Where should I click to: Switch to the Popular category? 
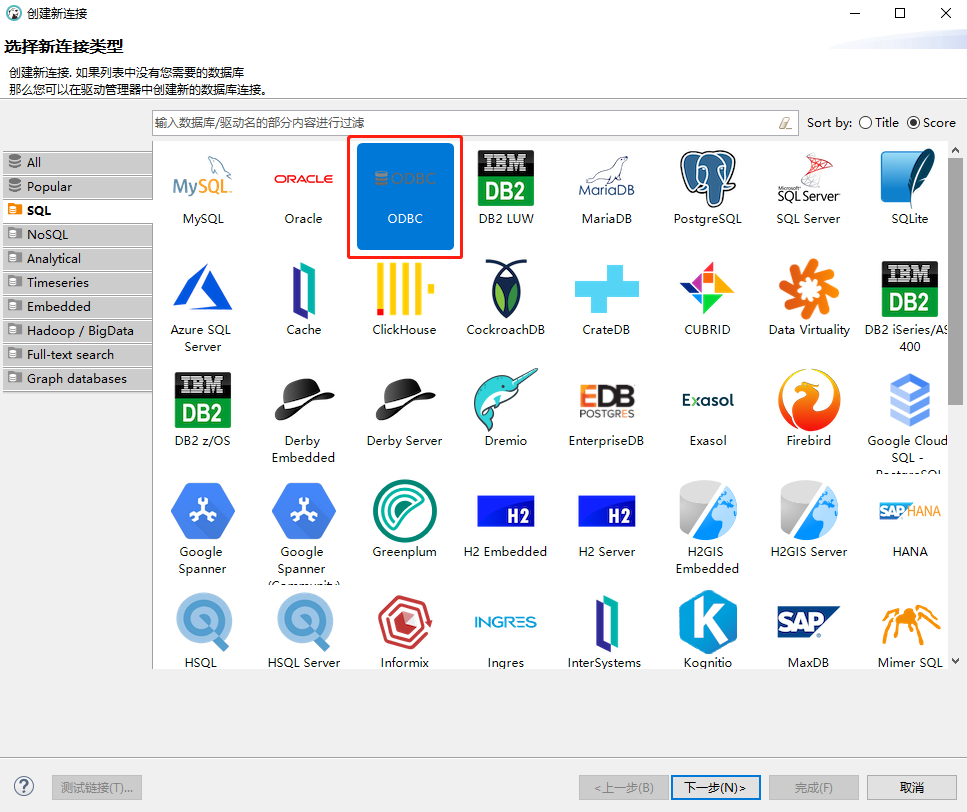pyautogui.click(x=78, y=186)
